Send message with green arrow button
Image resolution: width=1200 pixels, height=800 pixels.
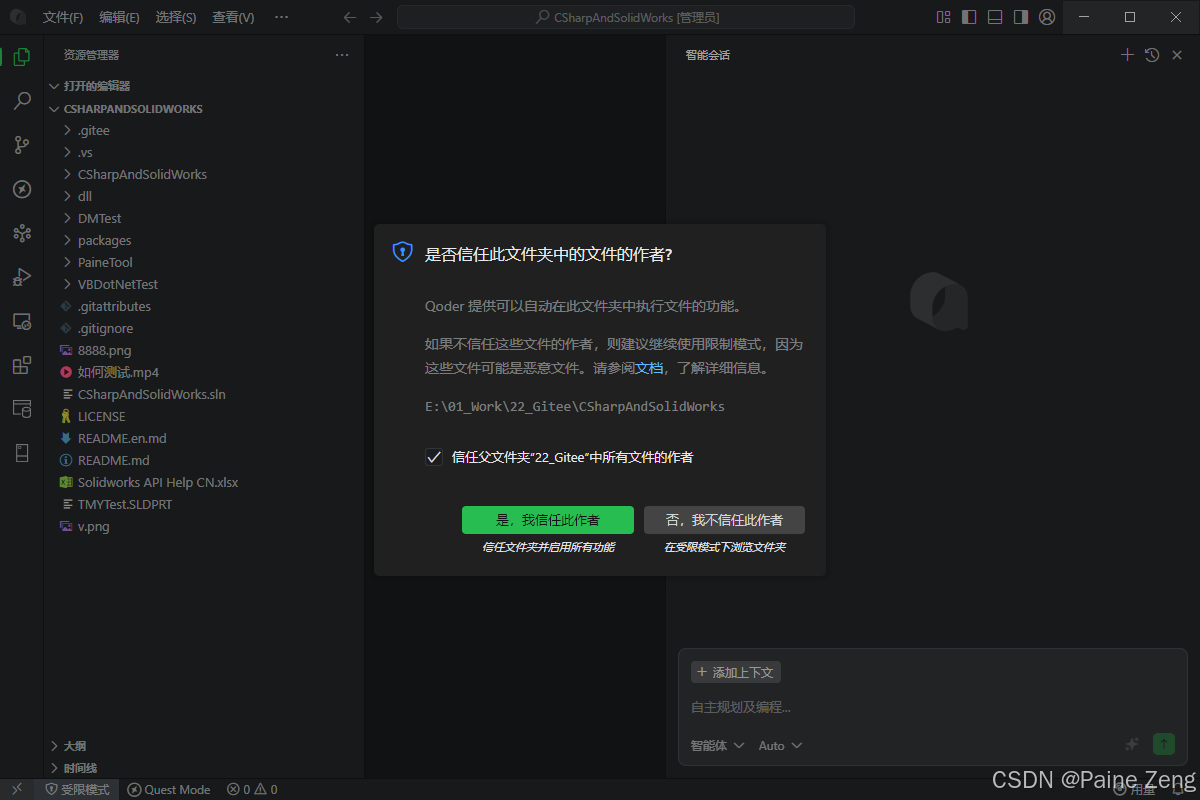1163,744
